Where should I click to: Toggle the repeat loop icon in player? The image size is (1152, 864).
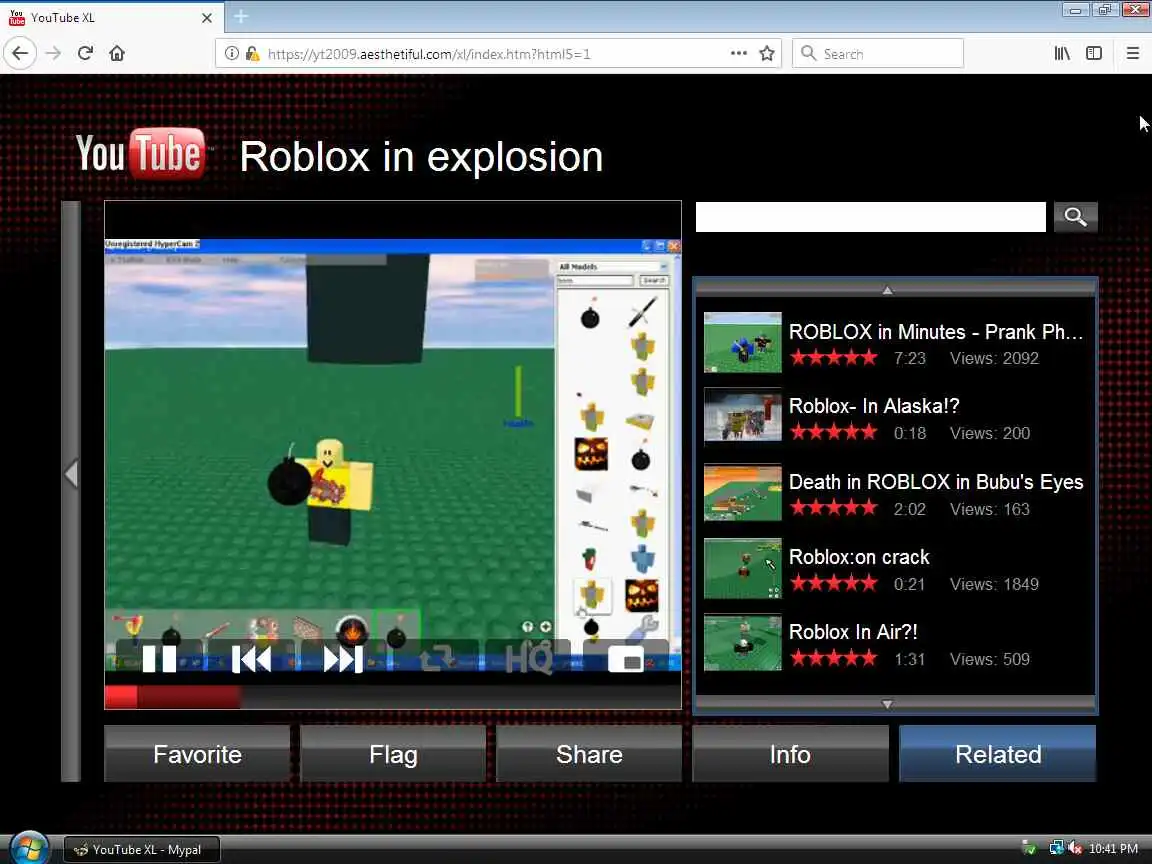click(x=436, y=658)
